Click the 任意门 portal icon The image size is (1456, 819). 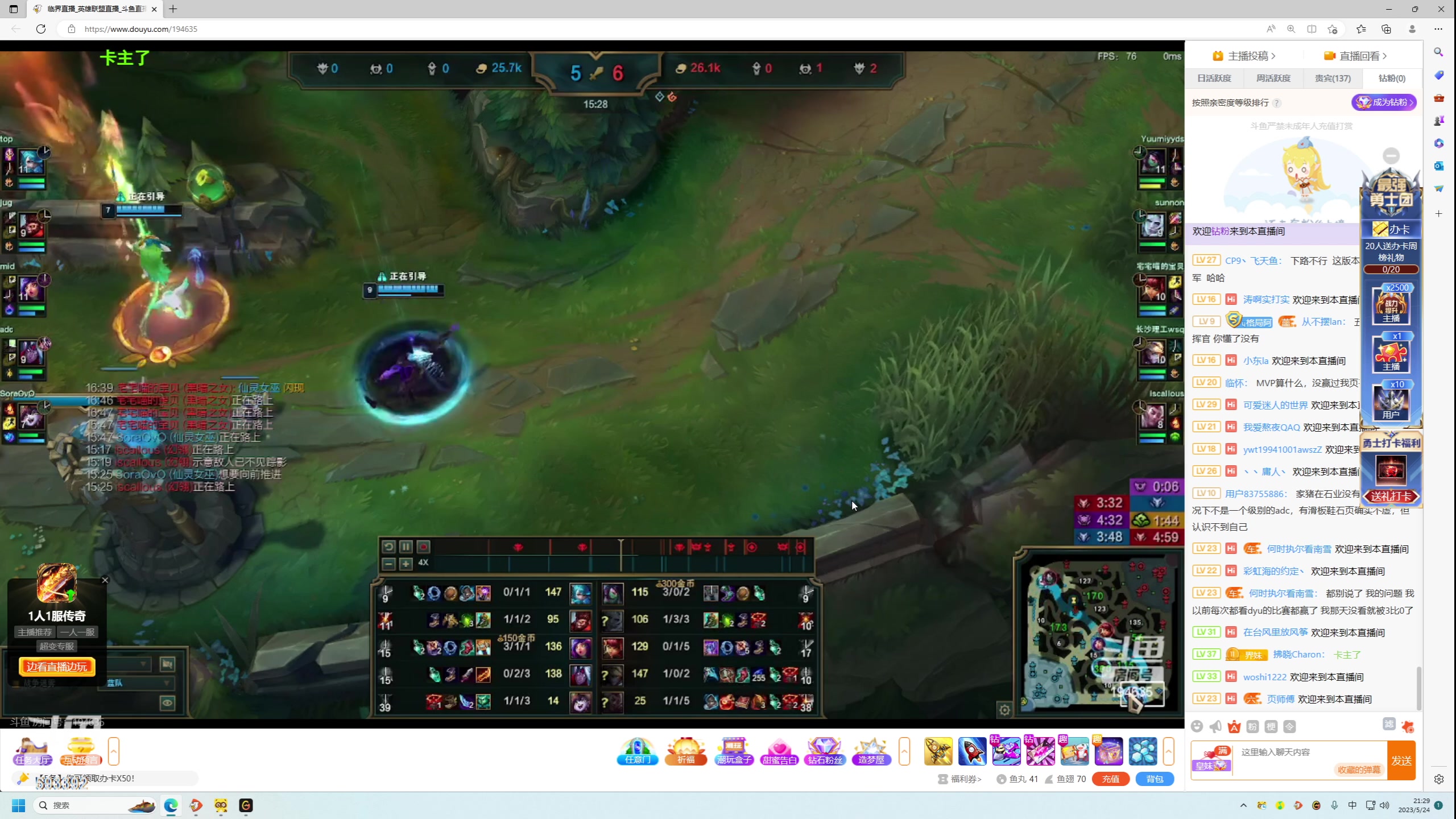pyautogui.click(x=638, y=751)
